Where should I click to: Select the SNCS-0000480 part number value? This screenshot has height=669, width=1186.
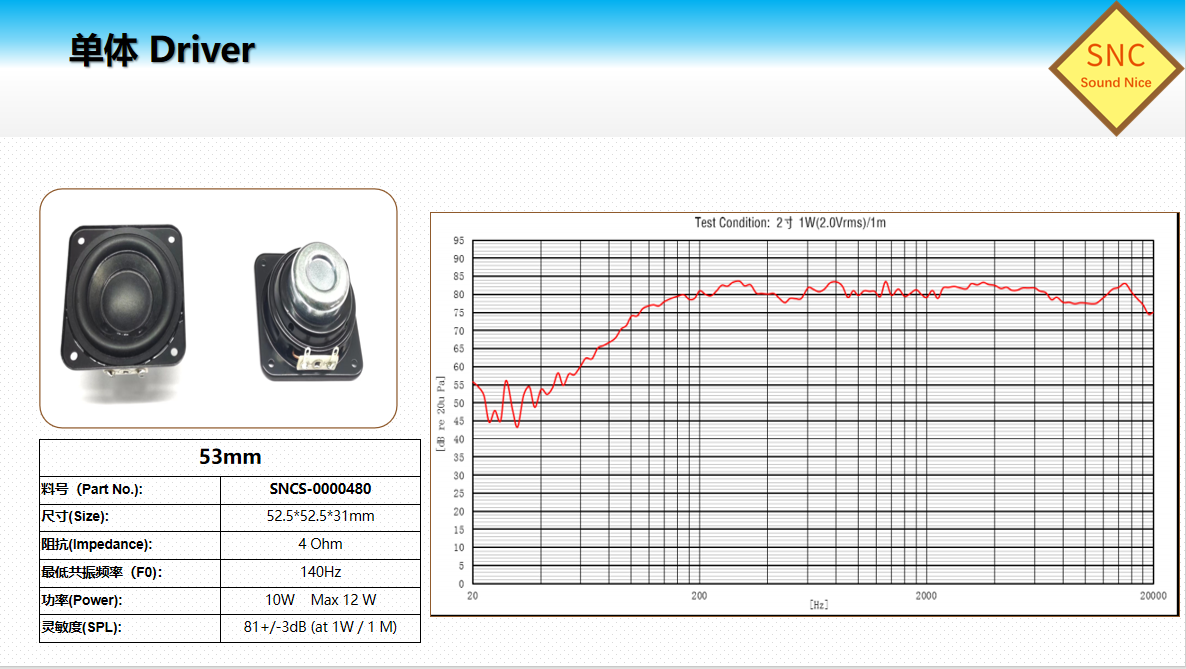click(320, 489)
